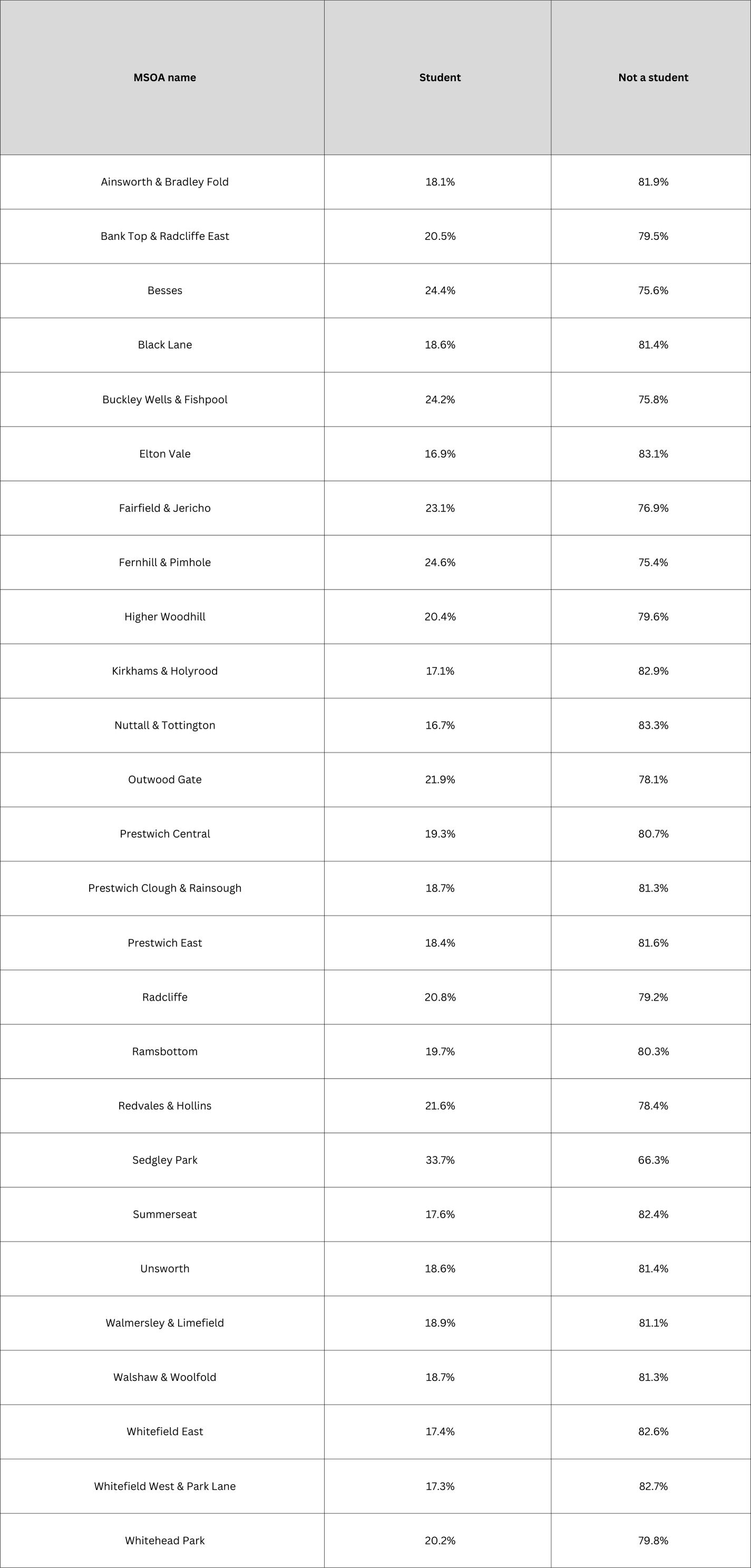Click the Besses row name
Image resolution: width=751 pixels, height=1568 pixels.
coord(164,291)
